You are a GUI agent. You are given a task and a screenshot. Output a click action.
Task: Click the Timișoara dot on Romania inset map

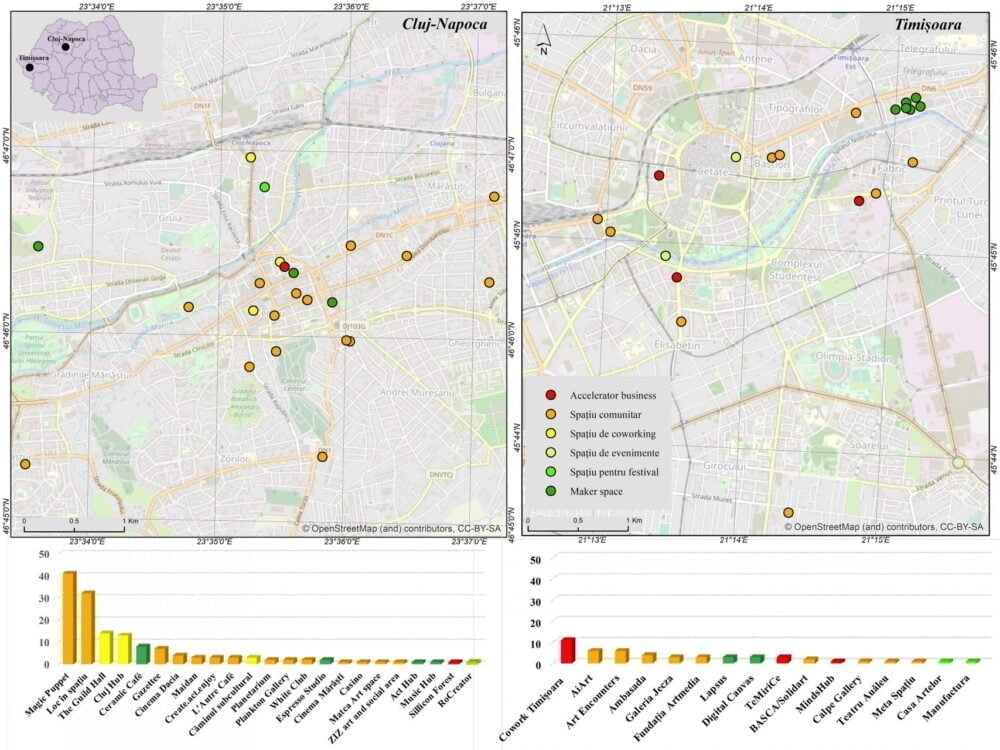pyautogui.click(x=29, y=68)
